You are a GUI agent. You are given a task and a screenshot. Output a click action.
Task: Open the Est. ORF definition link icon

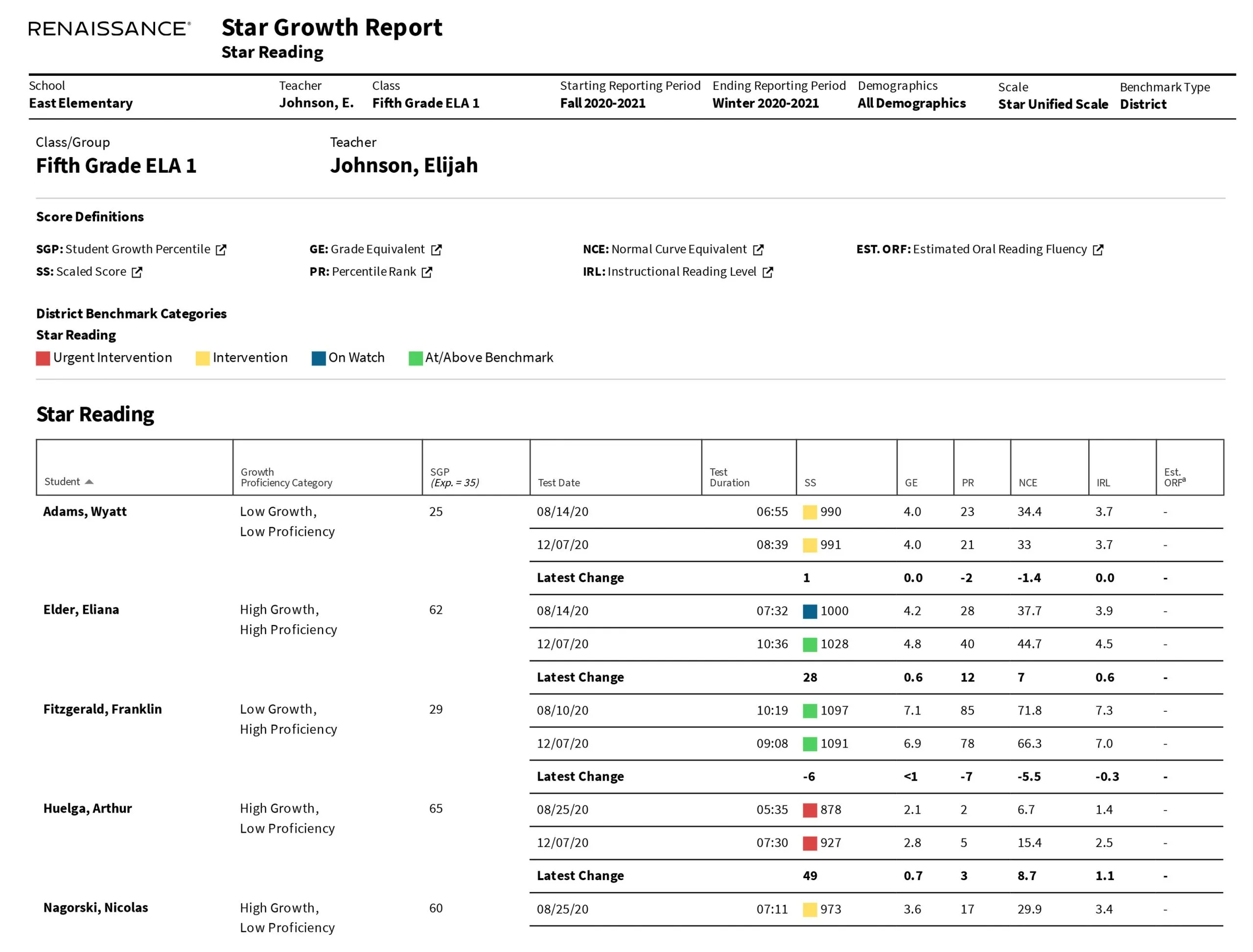click(x=1098, y=249)
